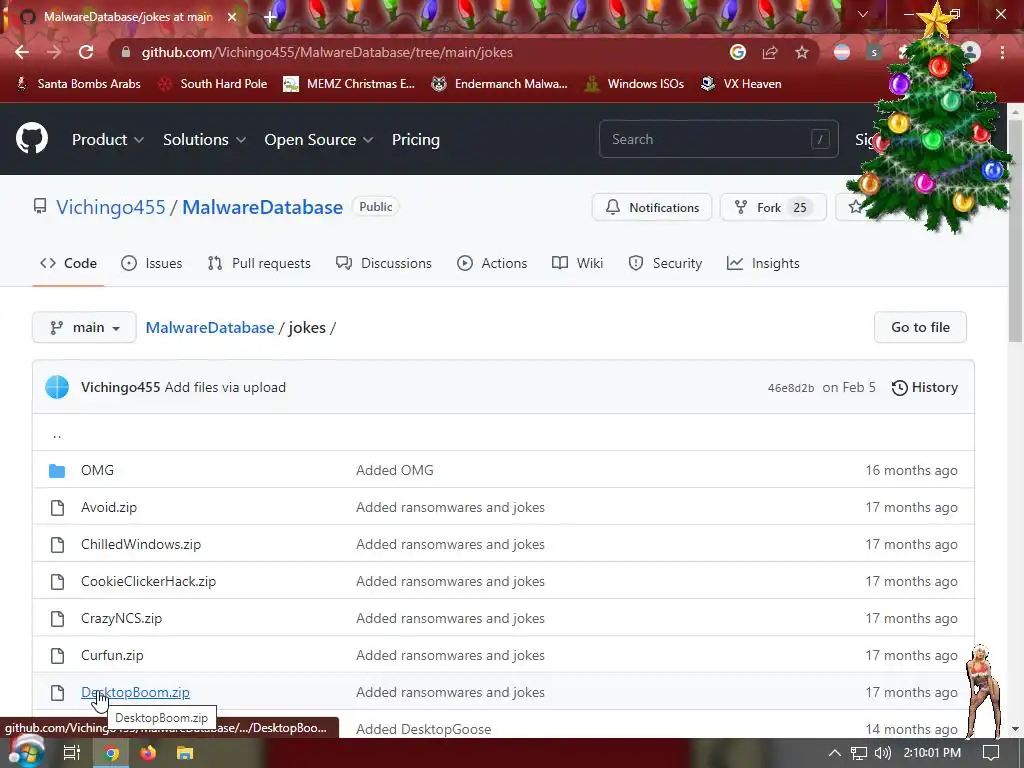1024x768 pixels.
Task: Close the MalwareDatabase/jokes tab
Action: [x=232, y=17]
